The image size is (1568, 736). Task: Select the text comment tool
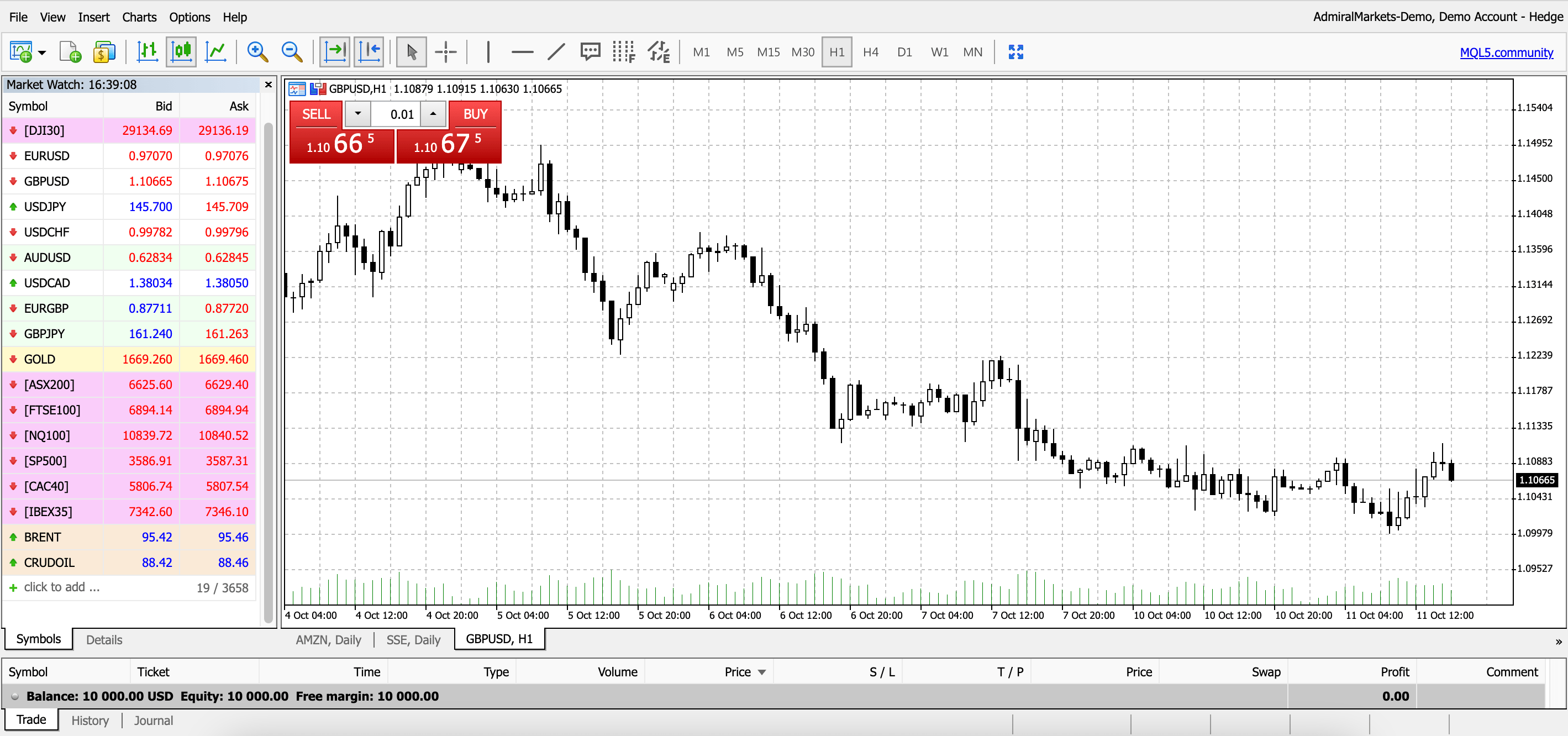click(590, 52)
